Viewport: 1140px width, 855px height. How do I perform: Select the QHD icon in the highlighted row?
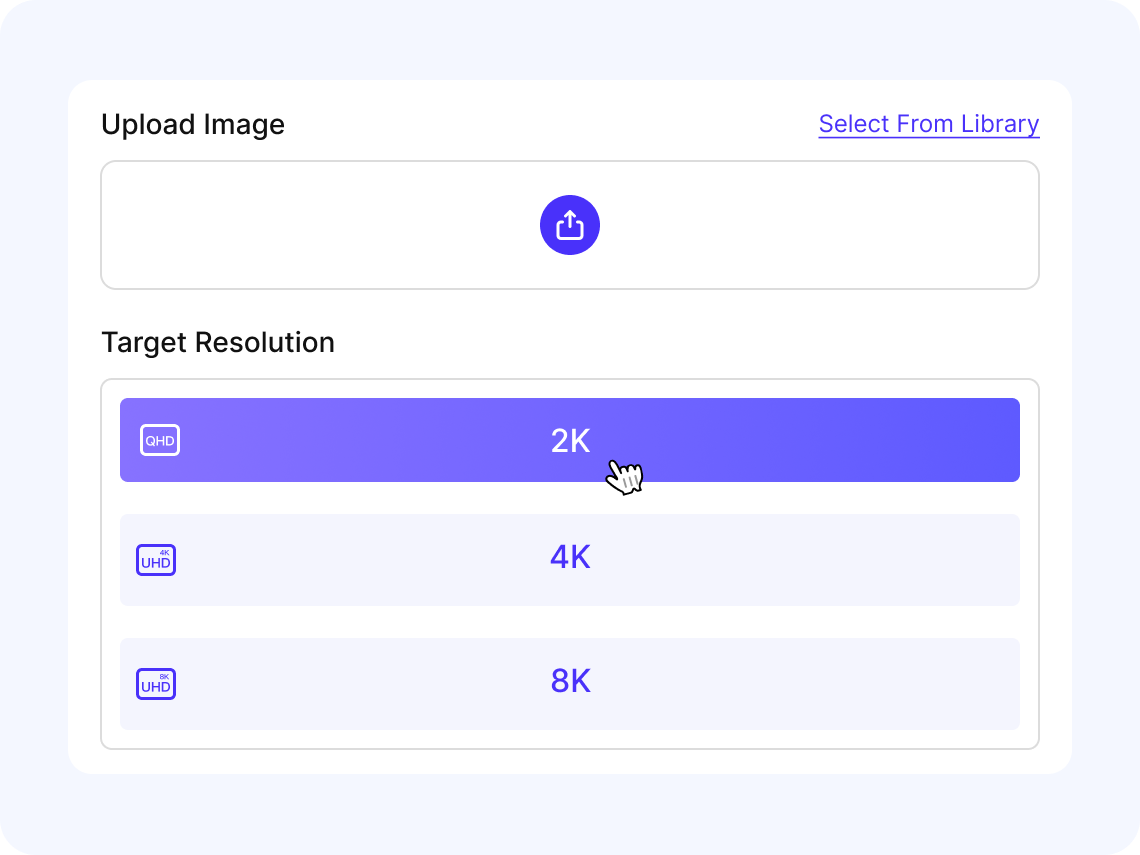[159, 440]
